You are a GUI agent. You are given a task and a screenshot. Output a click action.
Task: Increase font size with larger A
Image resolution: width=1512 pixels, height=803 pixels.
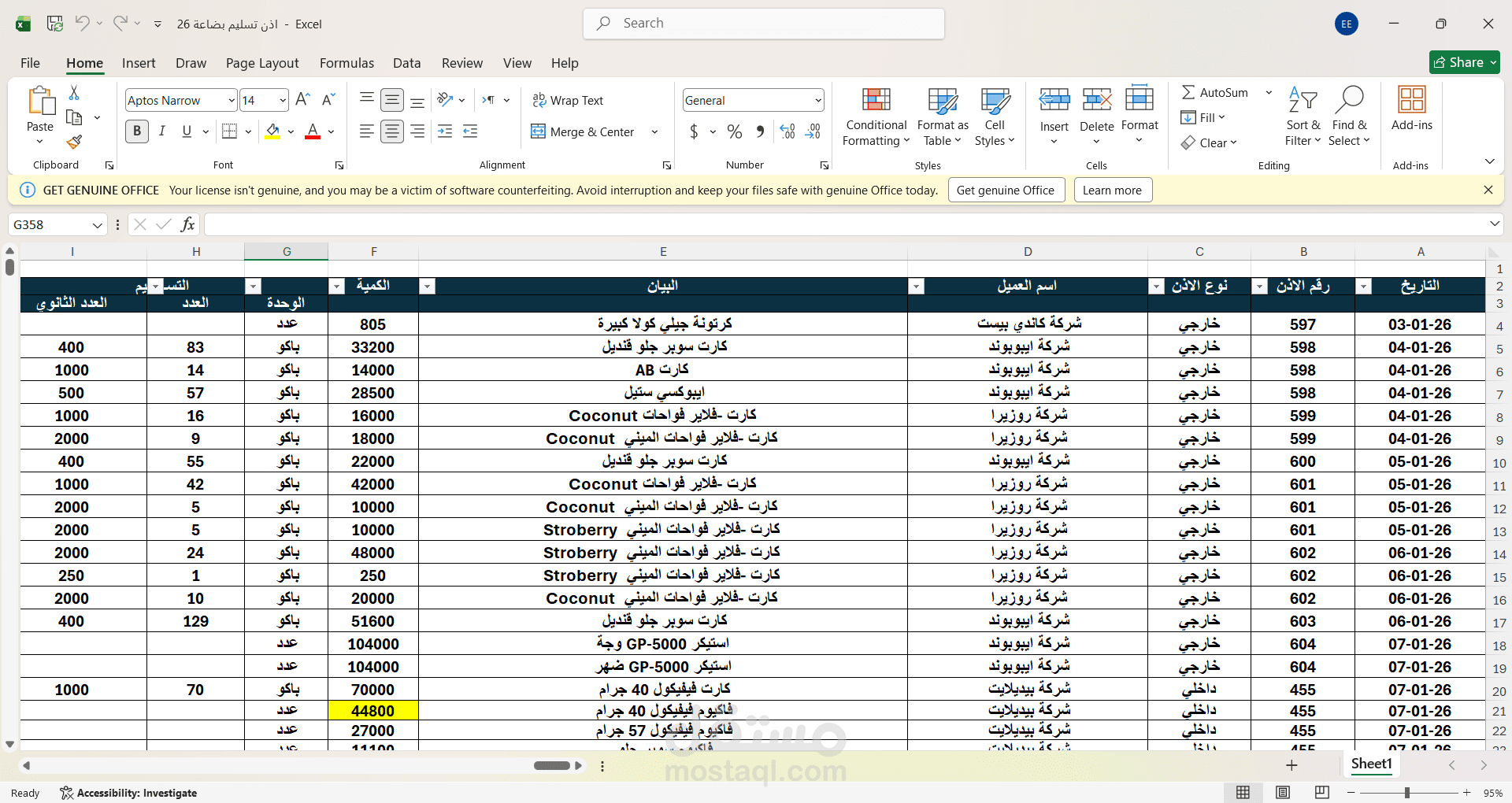302,100
